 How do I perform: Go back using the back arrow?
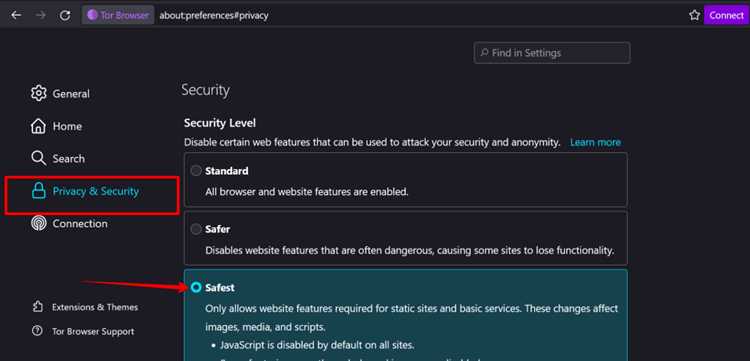coord(16,15)
